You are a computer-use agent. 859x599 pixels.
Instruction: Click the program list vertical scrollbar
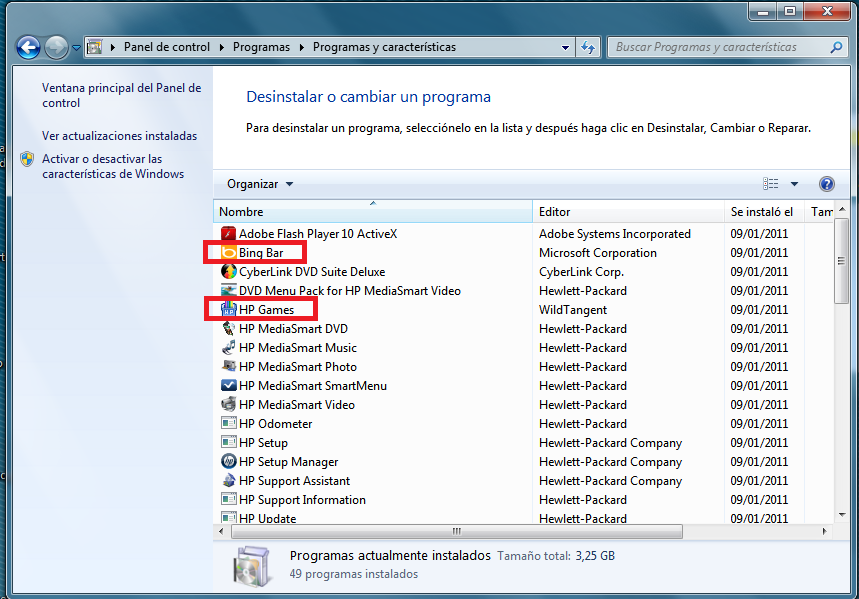click(841, 380)
